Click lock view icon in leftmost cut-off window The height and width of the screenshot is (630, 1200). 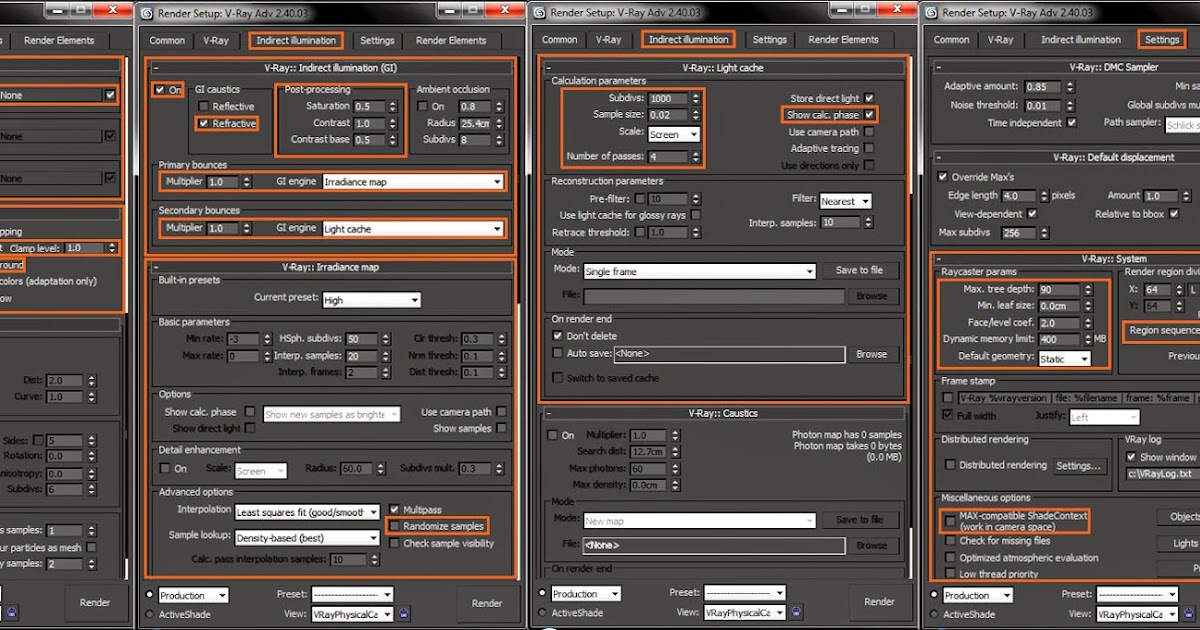(11, 612)
